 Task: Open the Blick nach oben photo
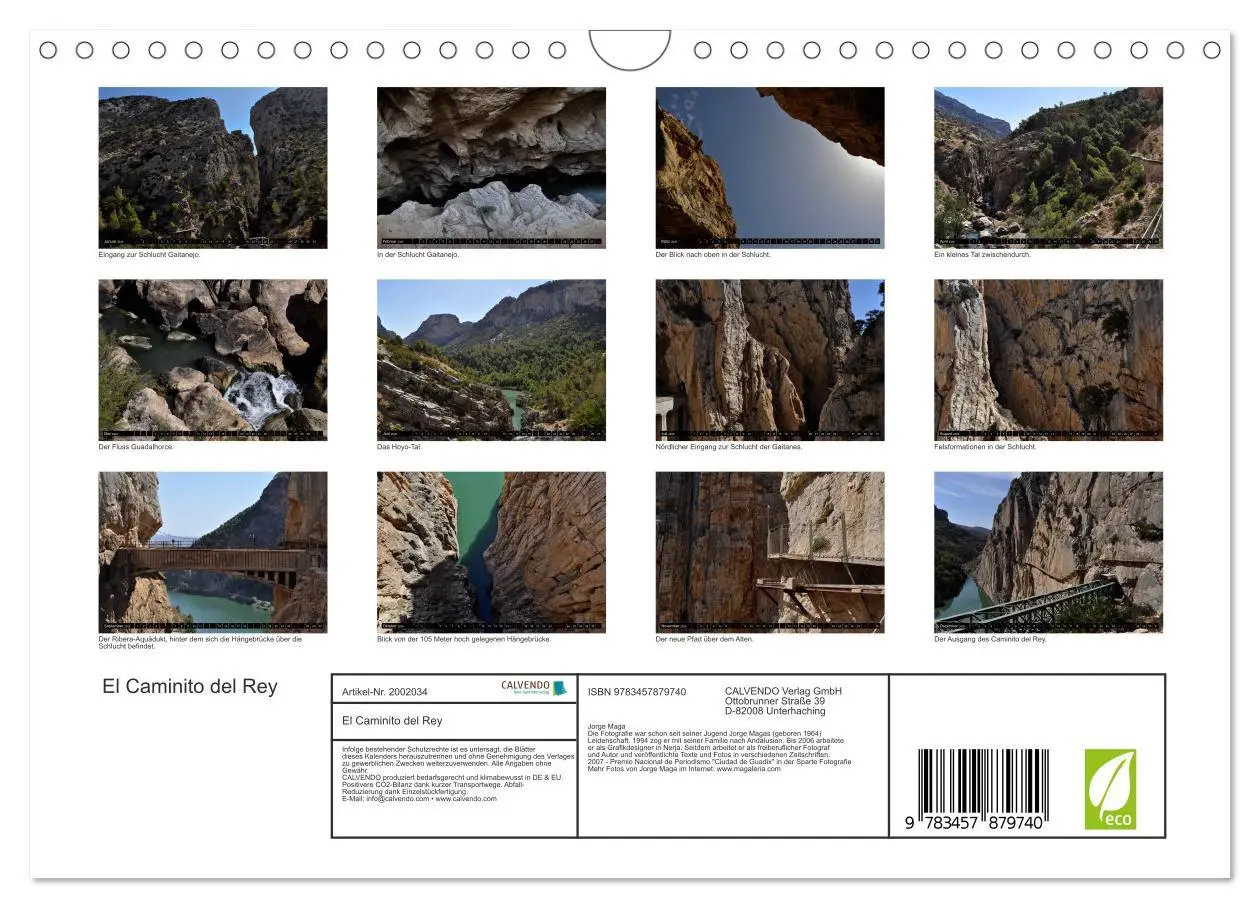770,167
